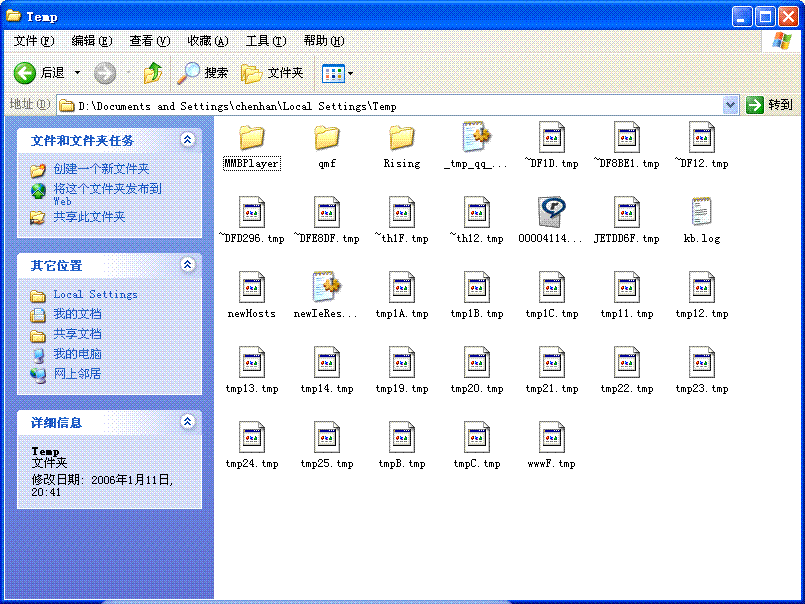Collapse the 详细信息 panel

pyautogui.click(x=187, y=422)
